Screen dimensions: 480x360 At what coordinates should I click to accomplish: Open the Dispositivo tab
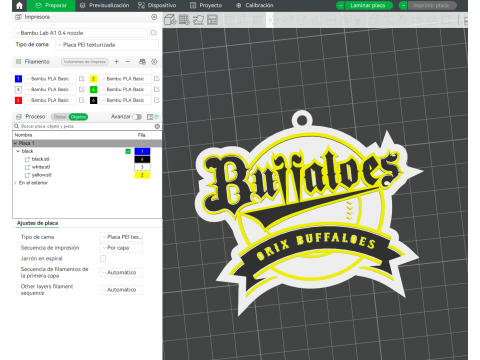point(157,5)
